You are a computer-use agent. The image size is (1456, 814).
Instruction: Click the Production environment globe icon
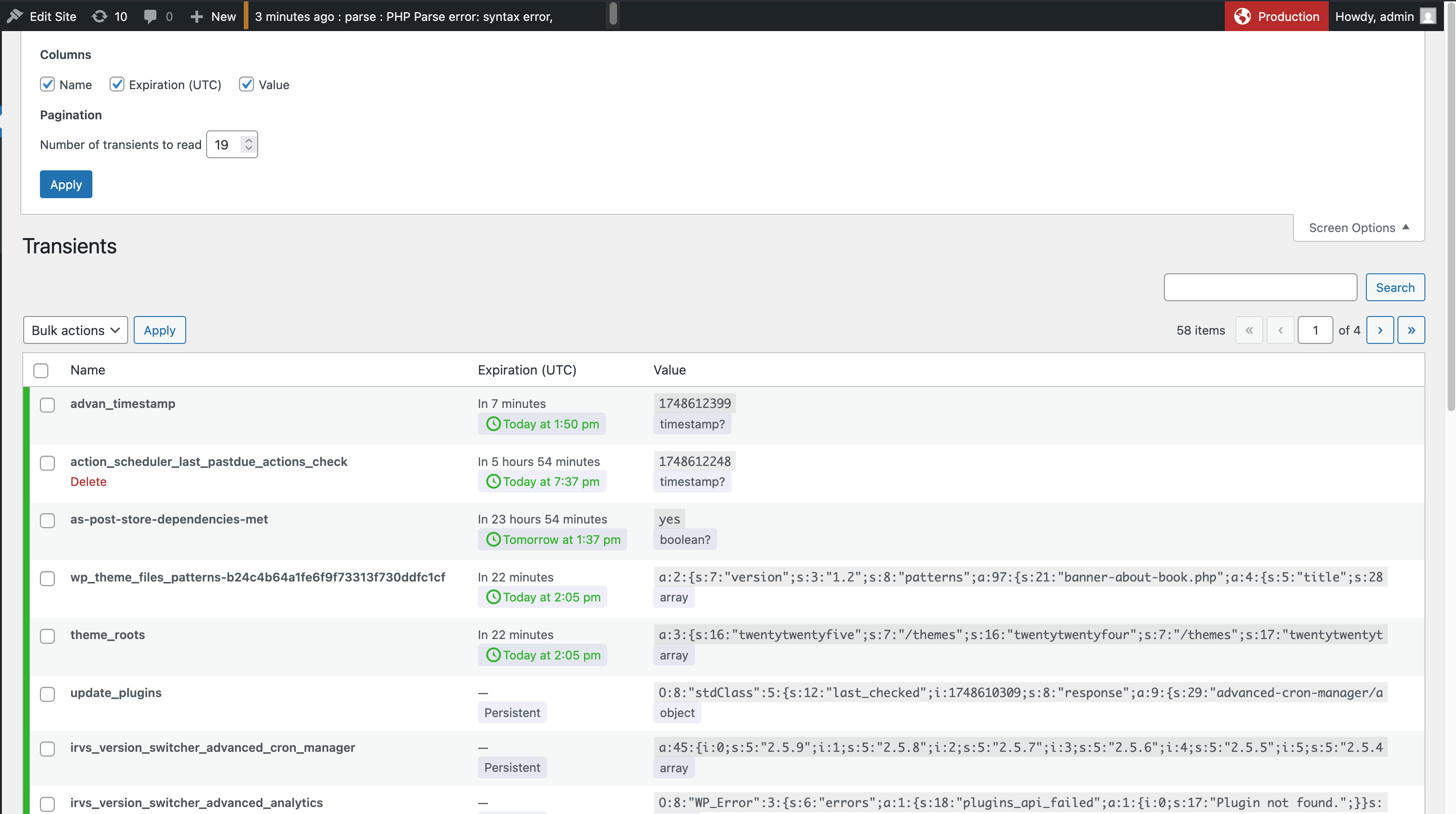1242,16
